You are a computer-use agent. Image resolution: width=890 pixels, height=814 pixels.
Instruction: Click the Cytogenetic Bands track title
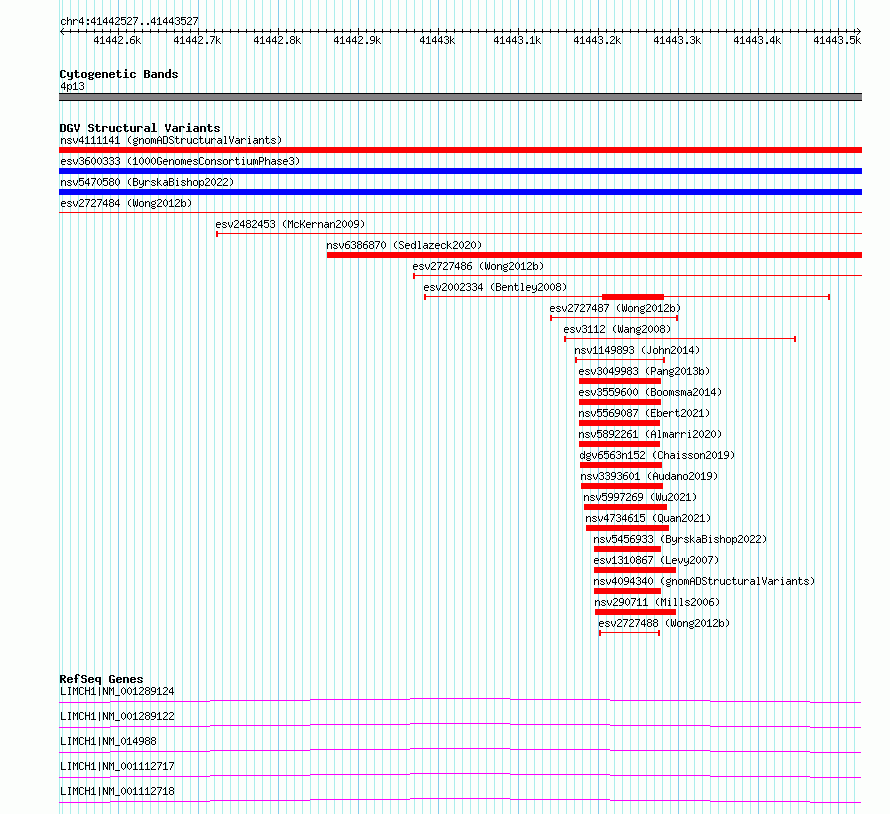(x=119, y=74)
